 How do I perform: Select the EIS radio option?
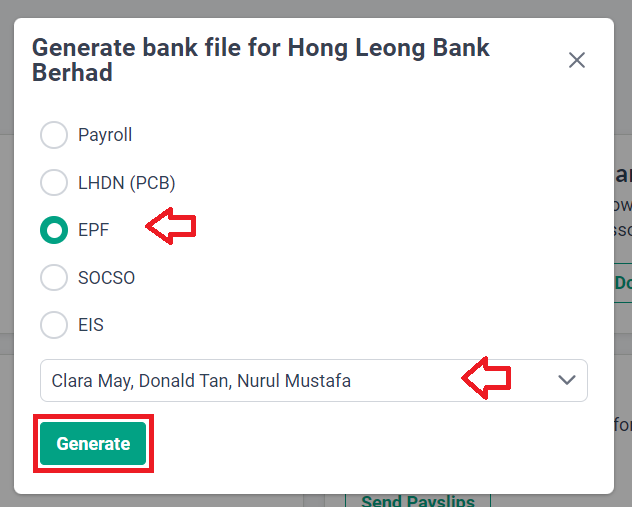point(53,325)
